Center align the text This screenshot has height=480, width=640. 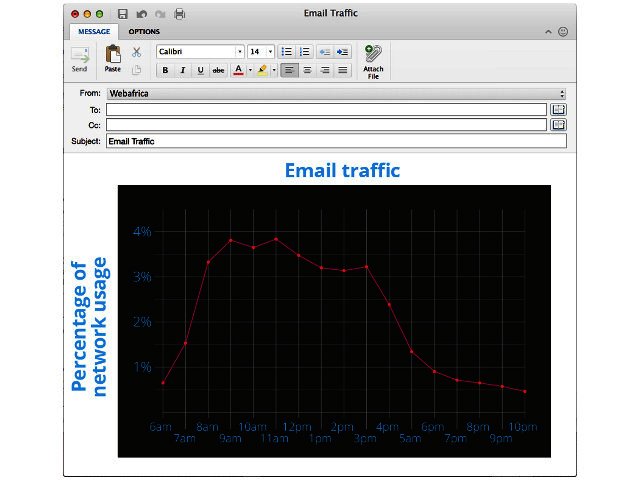pos(307,70)
